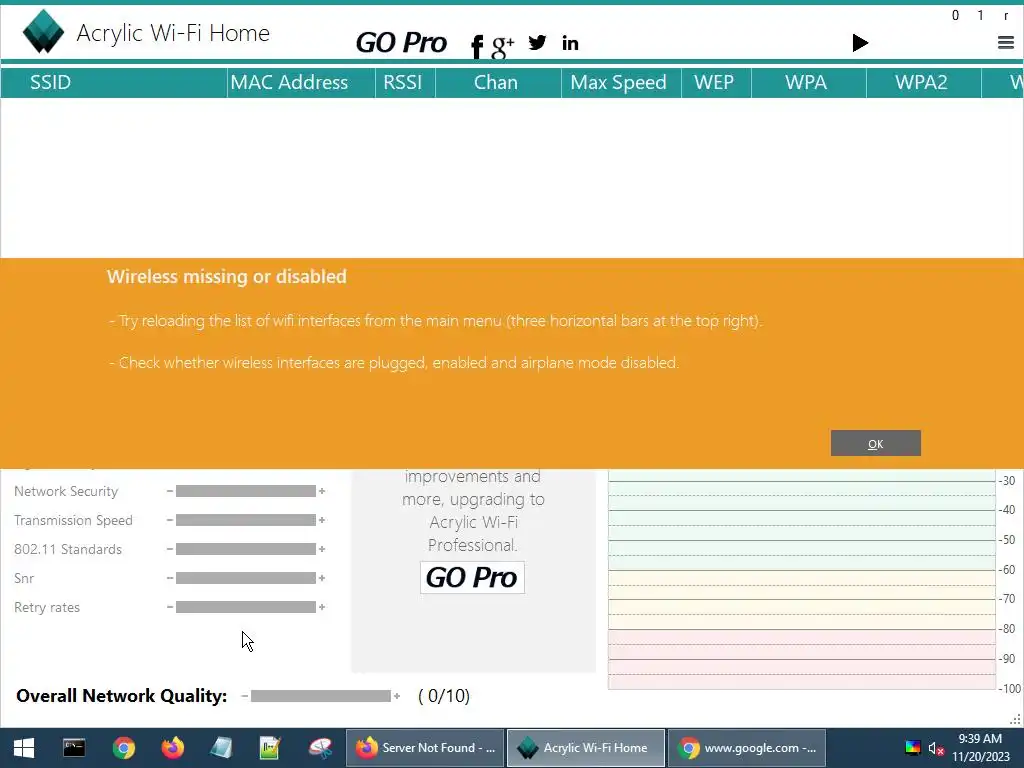Click the 802.11 Standards label

coord(68,549)
